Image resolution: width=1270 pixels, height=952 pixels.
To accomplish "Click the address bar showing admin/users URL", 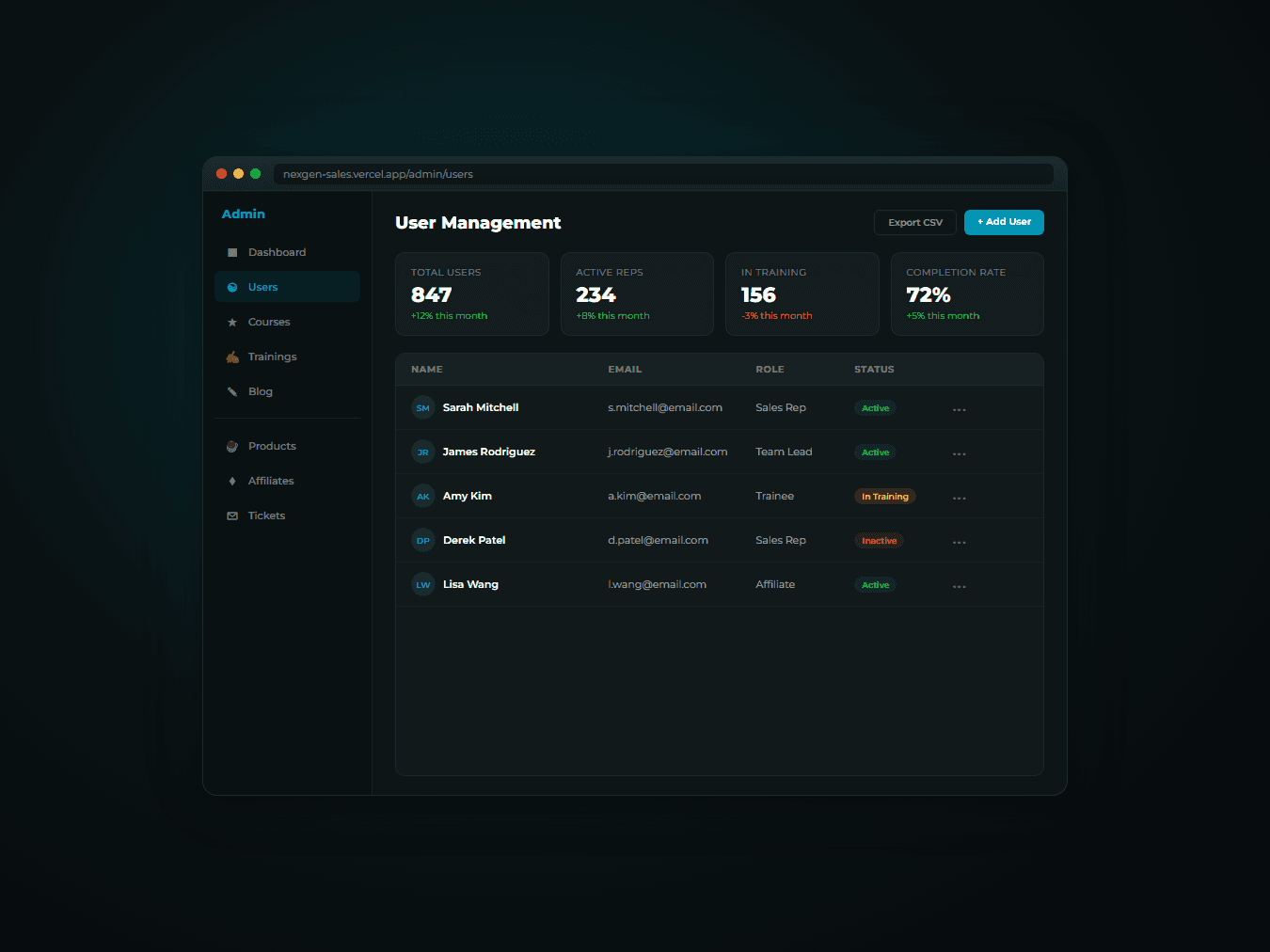I will coord(664,174).
